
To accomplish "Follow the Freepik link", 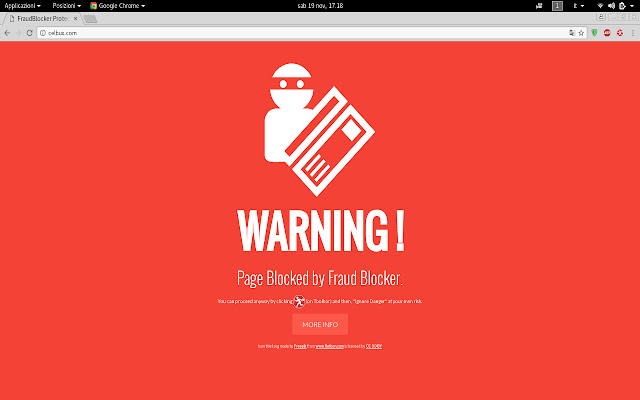I will point(300,346).
